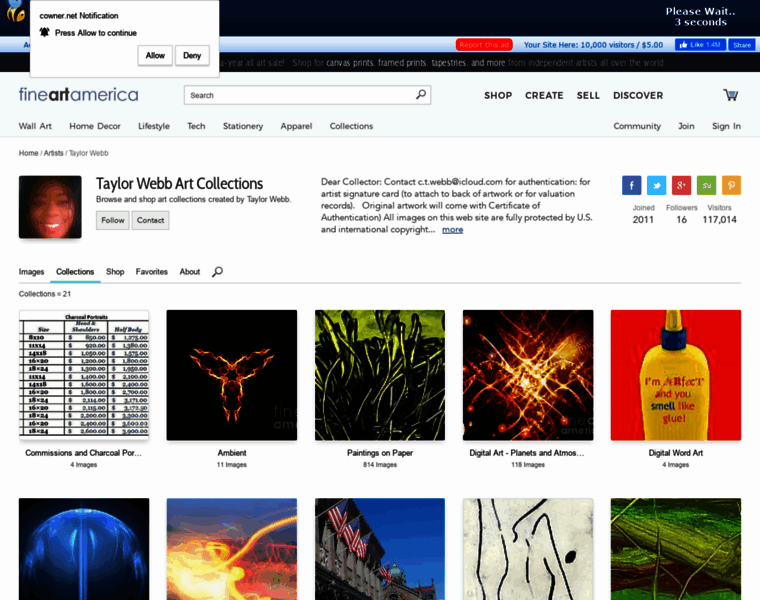Share via the orange Pinterest icon
This screenshot has width=760, height=600.
(731, 185)
